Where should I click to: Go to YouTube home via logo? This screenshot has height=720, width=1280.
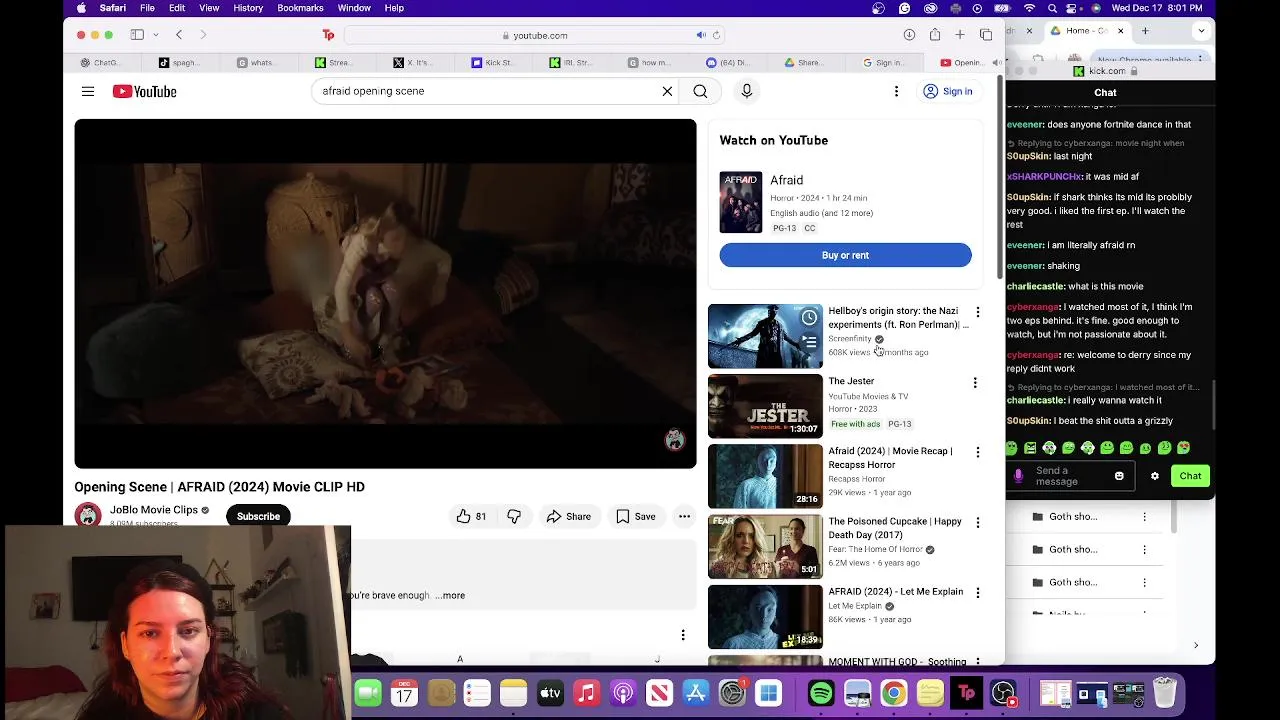[x=145, y=91]
